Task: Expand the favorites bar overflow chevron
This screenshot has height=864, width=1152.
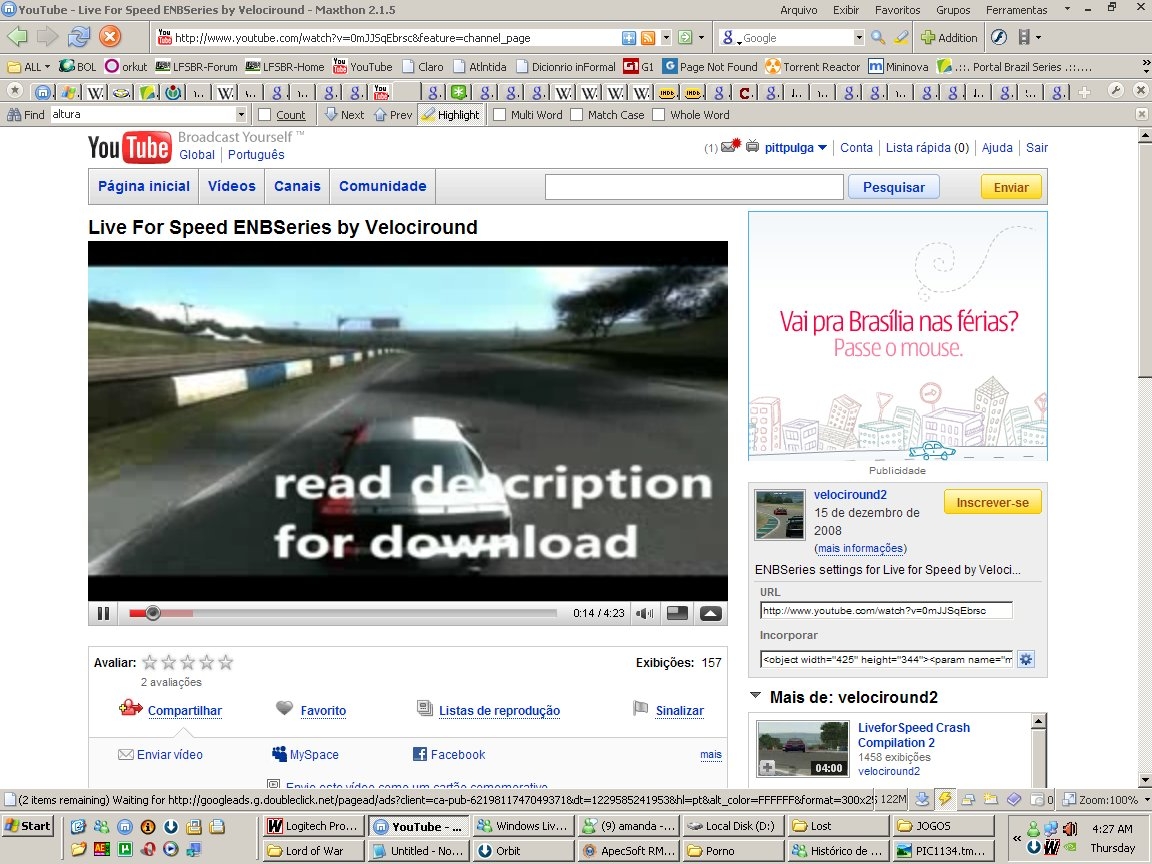Action: (1145, 66)
